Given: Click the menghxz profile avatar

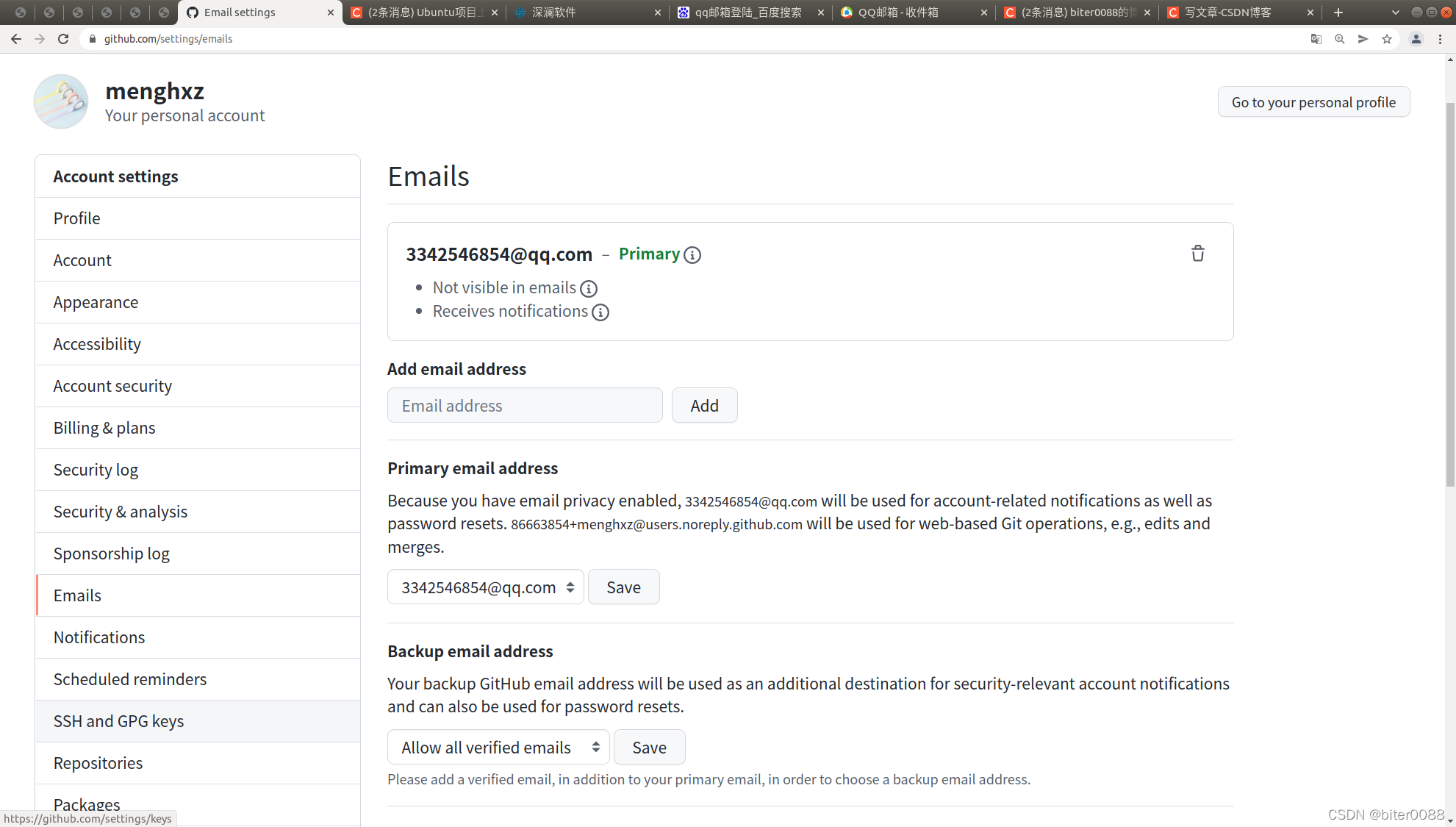Looking at the screenshot, I should point(61,101).
